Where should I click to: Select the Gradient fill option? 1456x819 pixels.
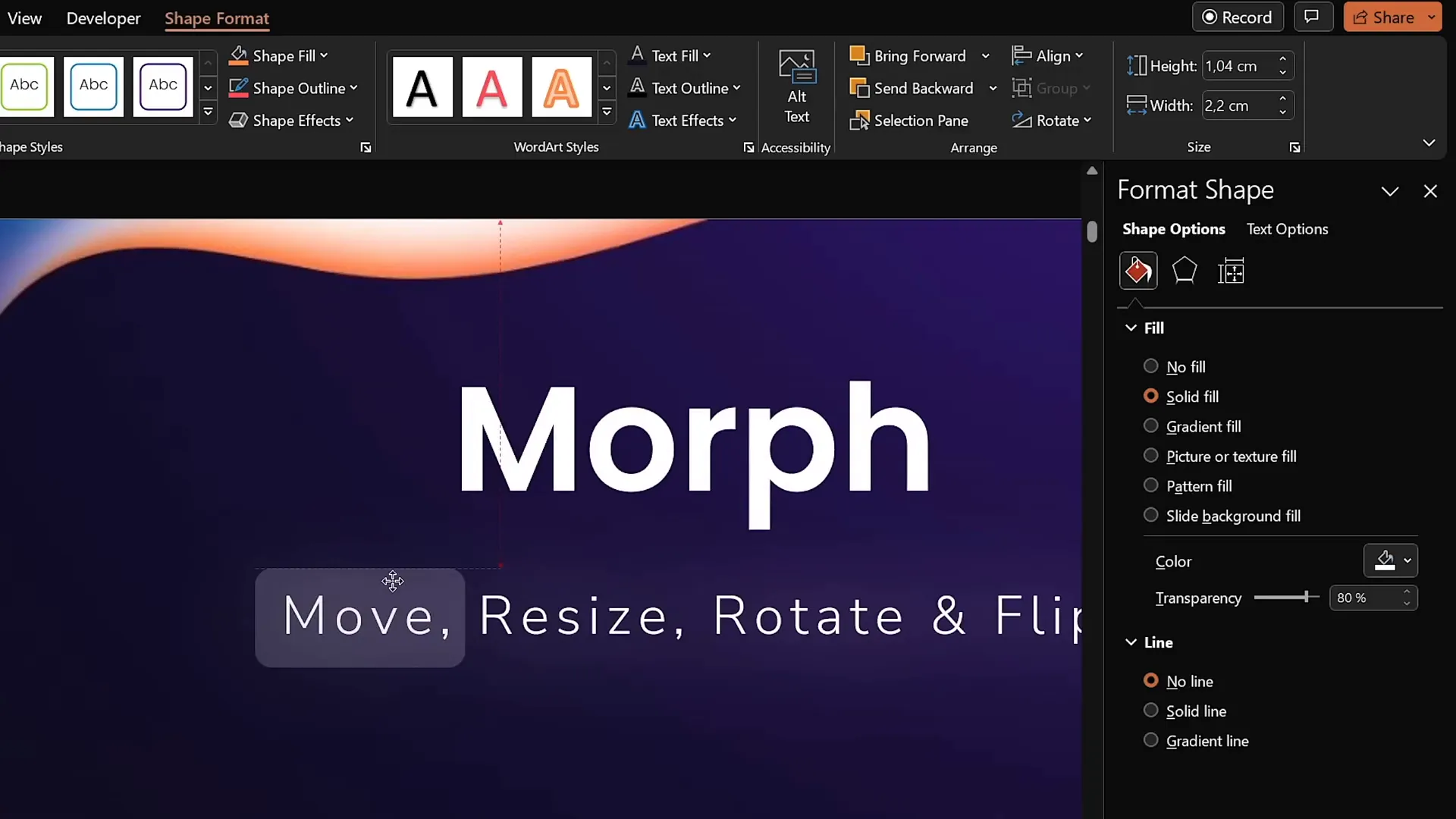(1192, 426)
